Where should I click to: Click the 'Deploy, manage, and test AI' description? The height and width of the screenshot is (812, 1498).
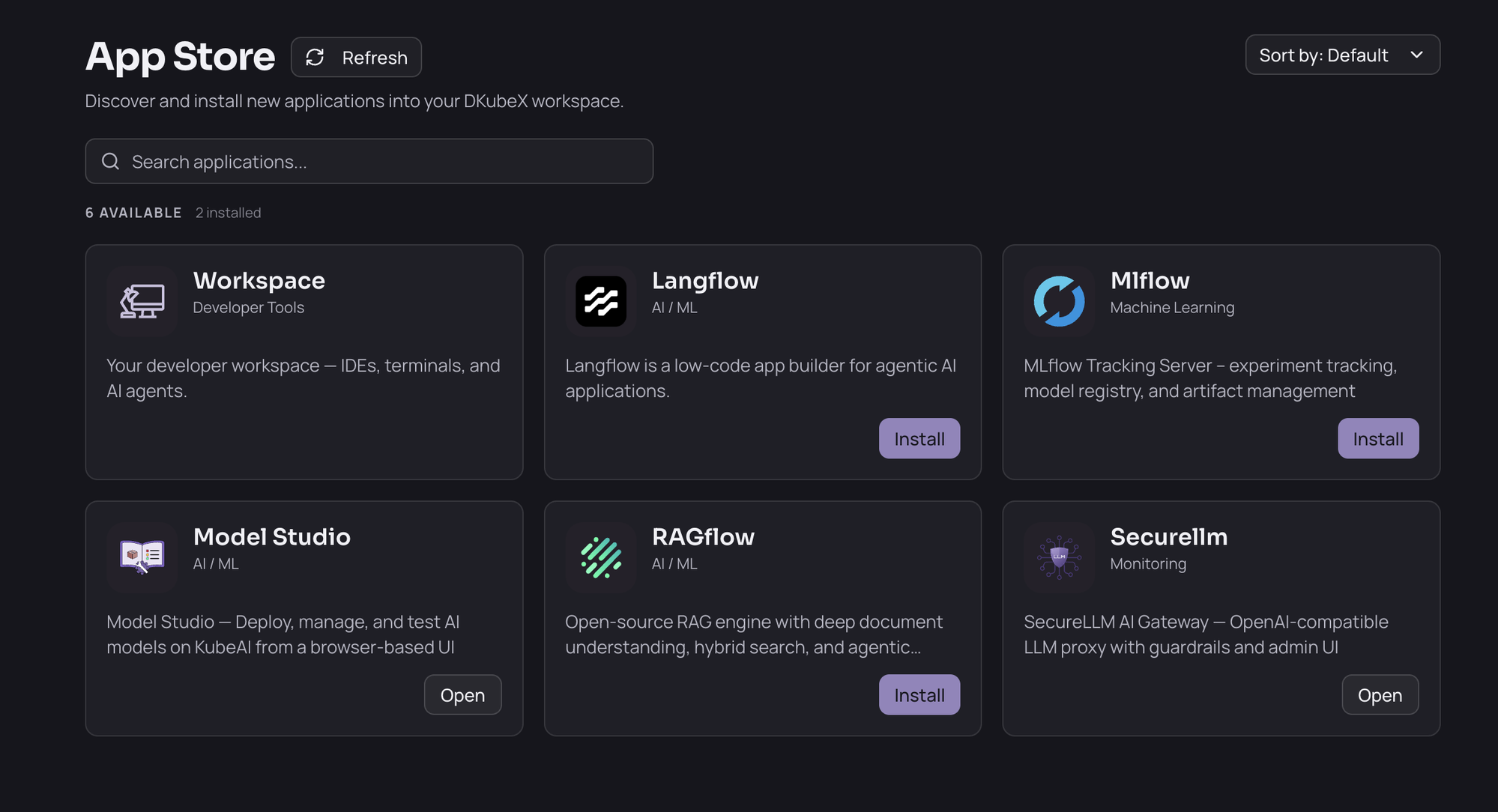pos(283,634)
